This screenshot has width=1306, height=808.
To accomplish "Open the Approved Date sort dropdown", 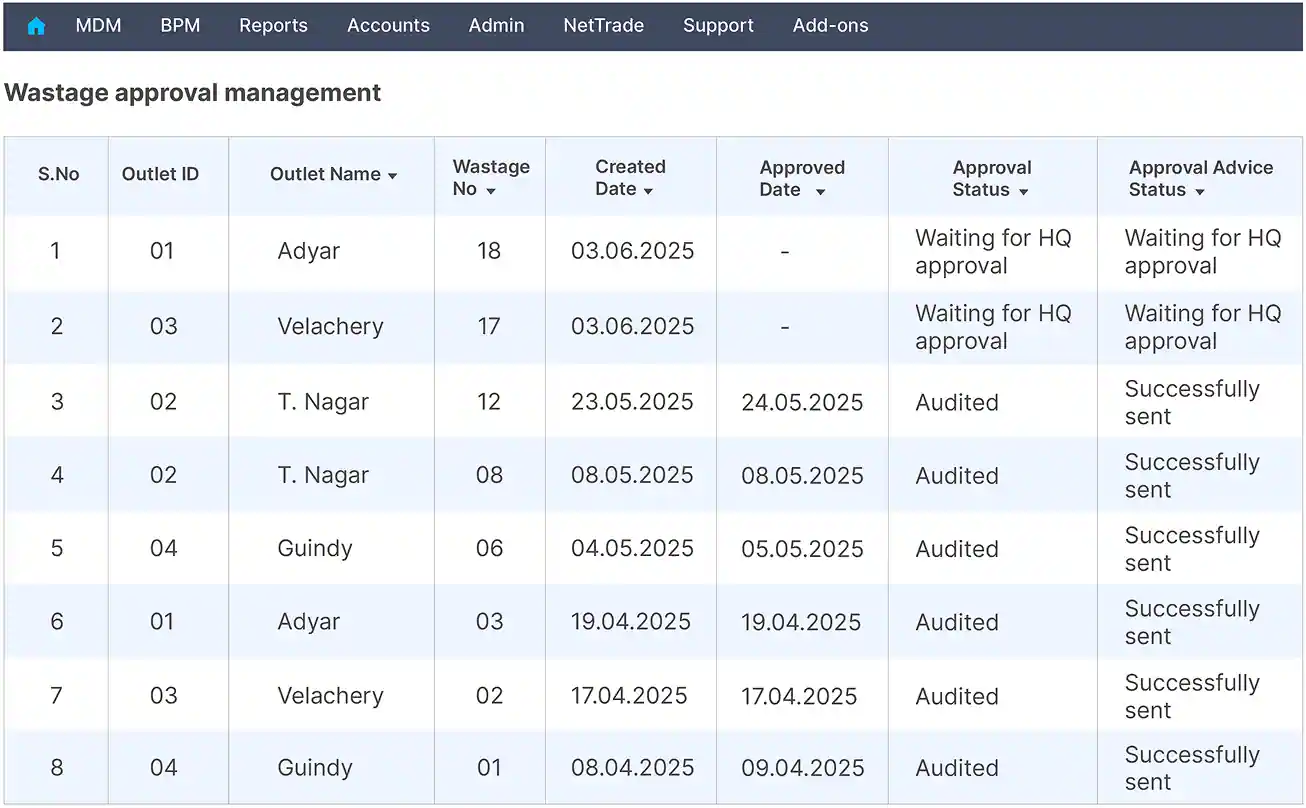I will point(822,189).
